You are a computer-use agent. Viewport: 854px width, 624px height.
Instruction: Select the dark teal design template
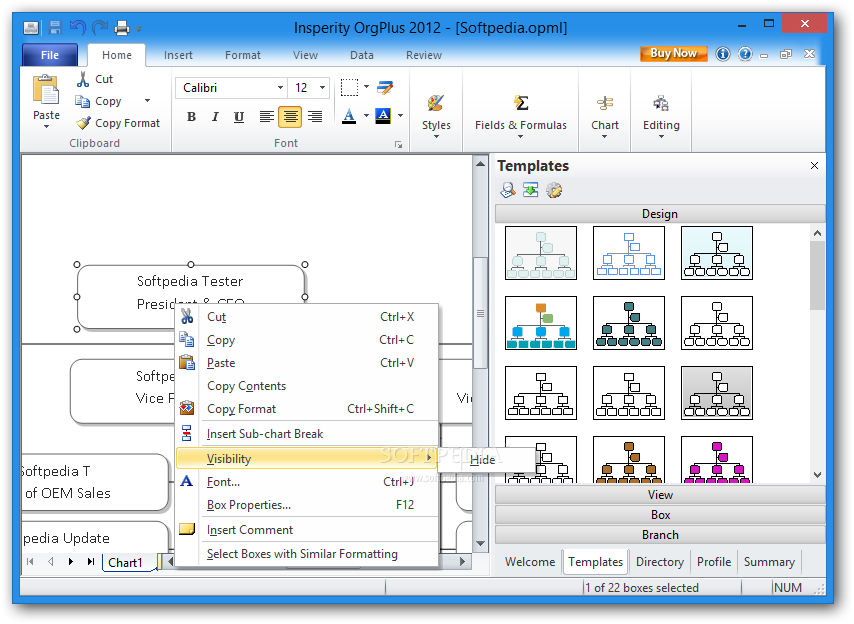(629, 323)
